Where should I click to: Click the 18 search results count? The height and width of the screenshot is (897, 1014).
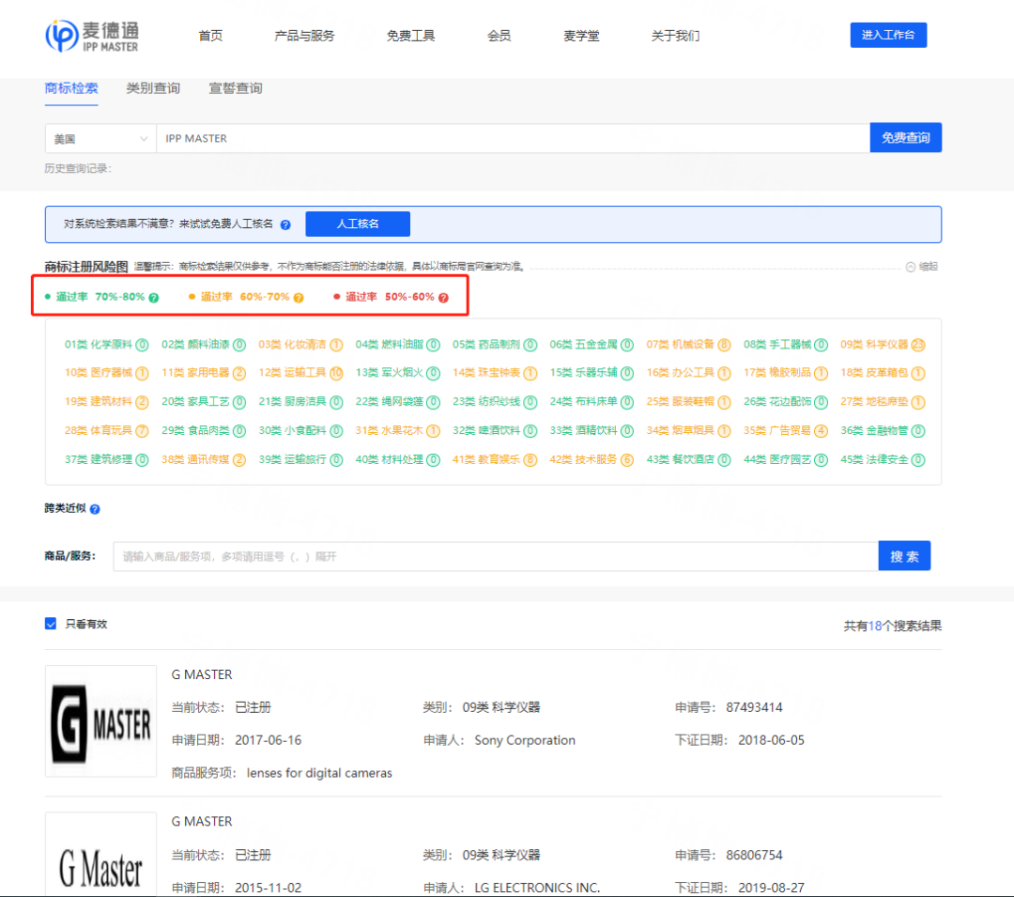875,626
